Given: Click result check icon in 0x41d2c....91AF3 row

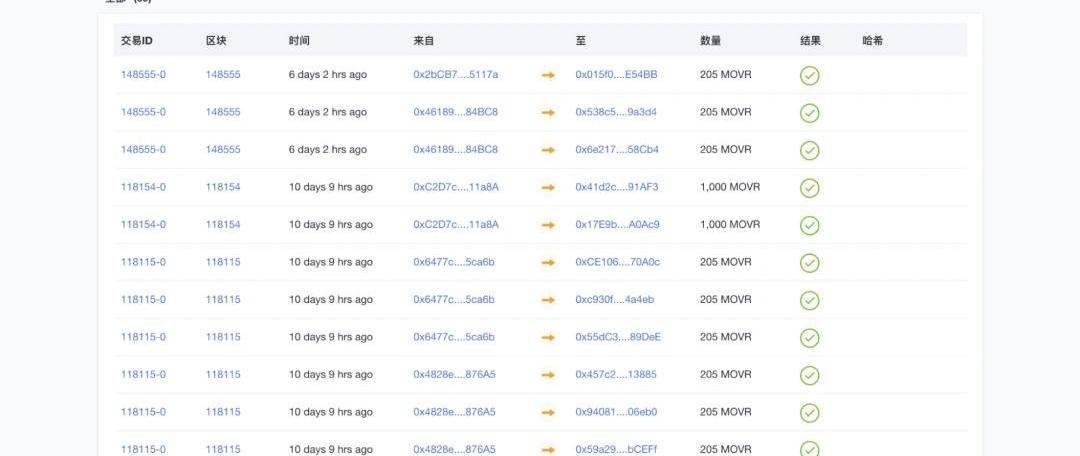Looking at the screenshot, I should (x=809, y=187).
